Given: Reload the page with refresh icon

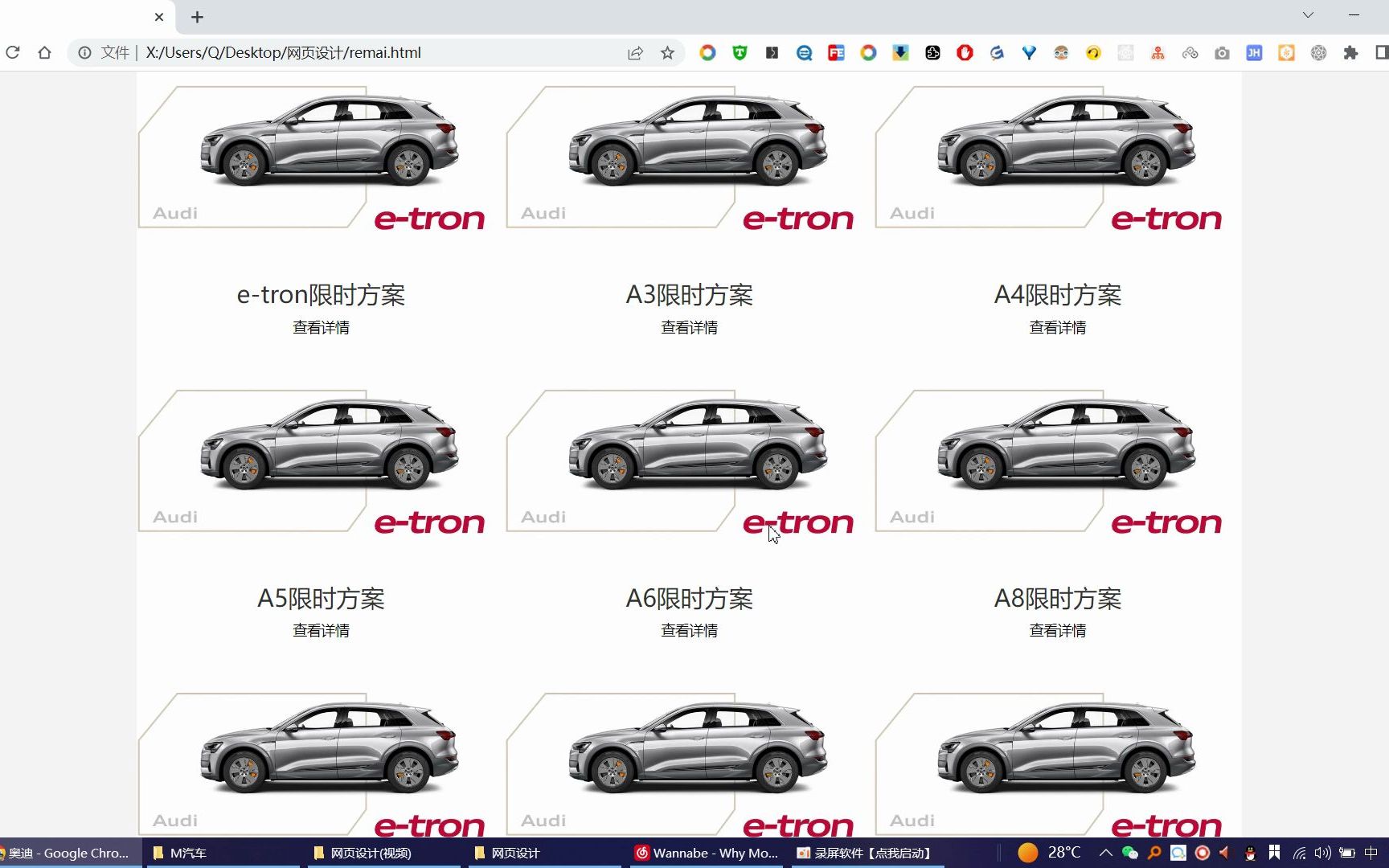Looking at the screenshot, I should click(x=13, y=53).
